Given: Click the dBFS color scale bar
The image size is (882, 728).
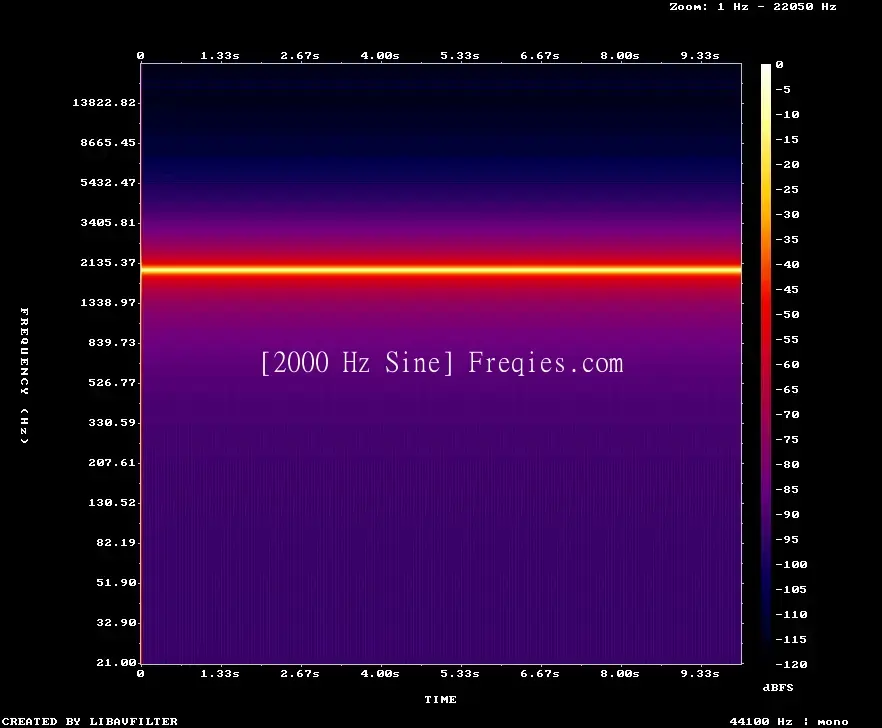Looking at the screenshot, I should coord(766,364).
